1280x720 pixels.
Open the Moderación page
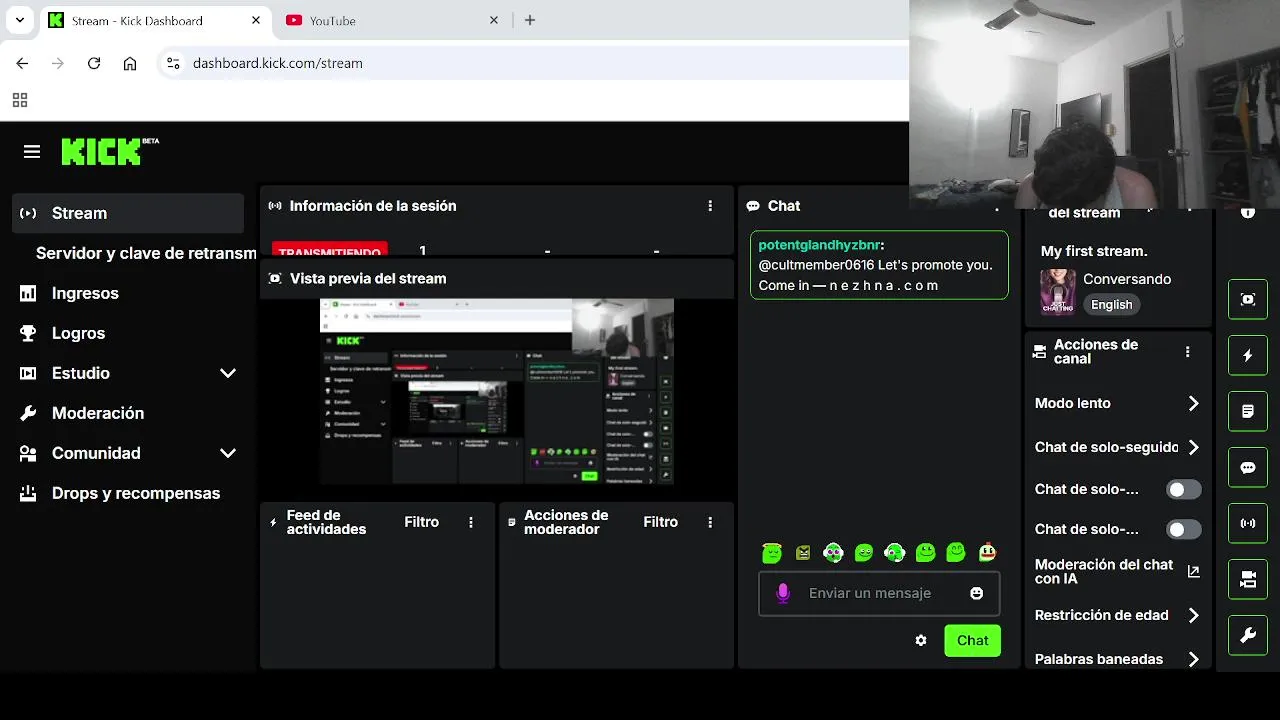tap(98, 413)
